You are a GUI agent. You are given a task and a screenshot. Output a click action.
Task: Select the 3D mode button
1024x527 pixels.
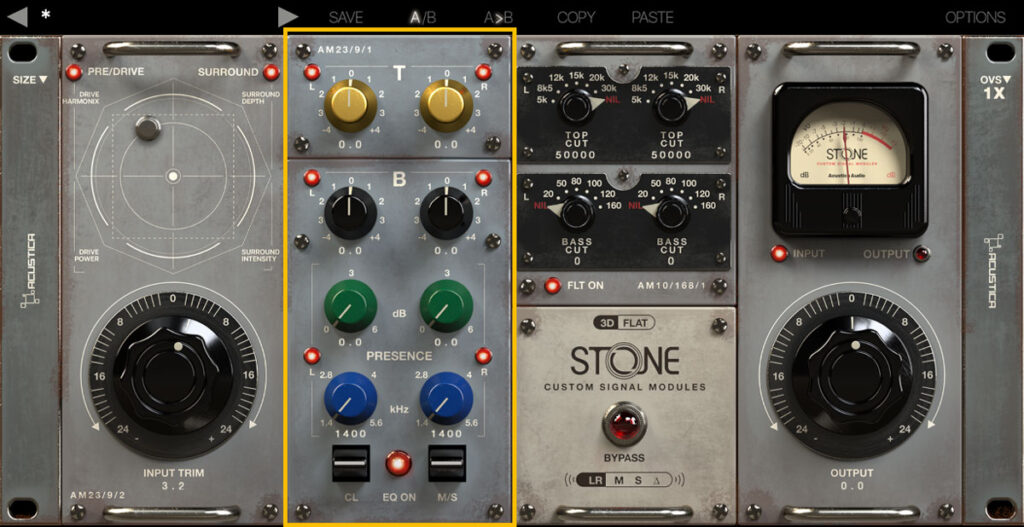click(605, 322)
